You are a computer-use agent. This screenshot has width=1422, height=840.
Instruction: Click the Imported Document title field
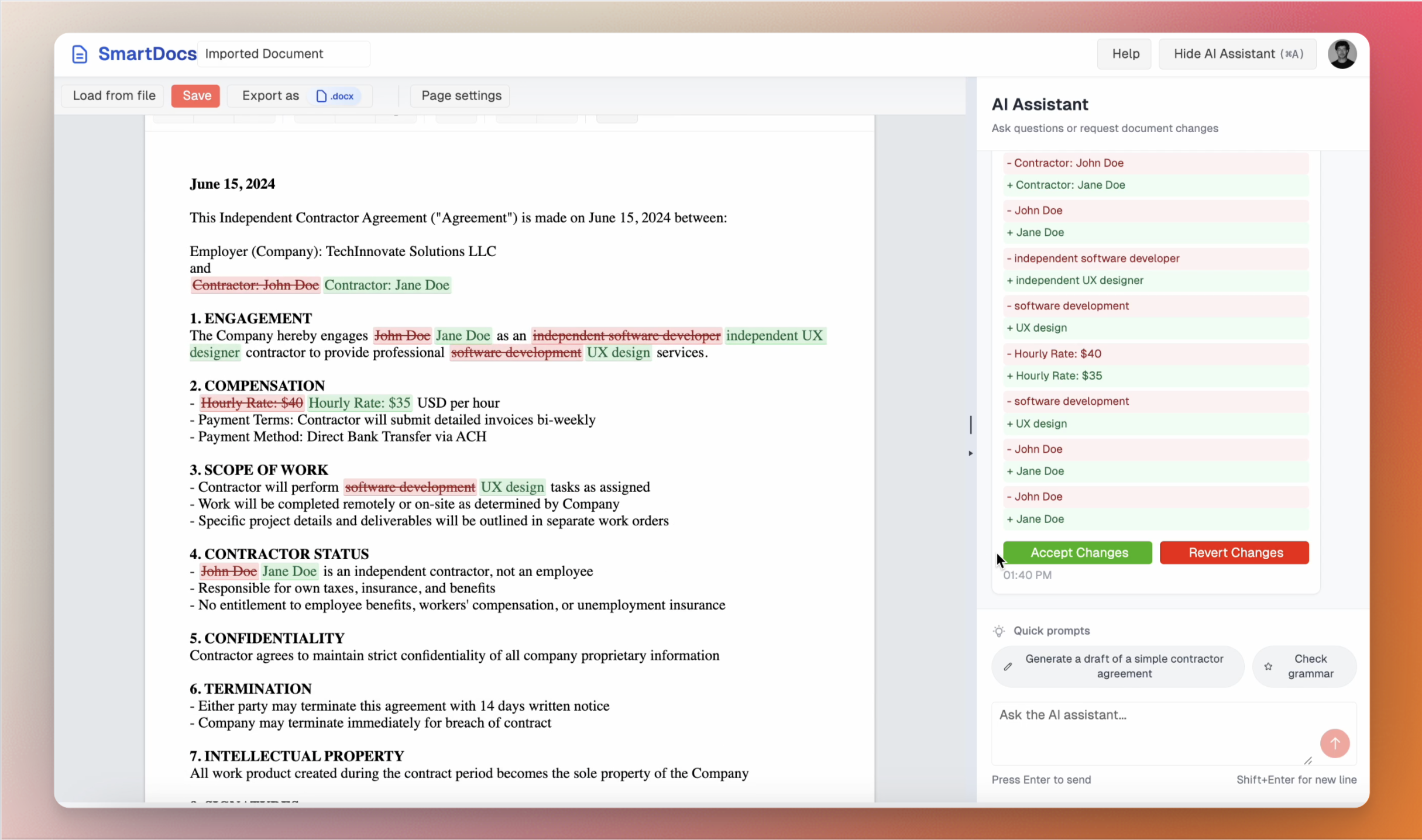click(284, 54)
